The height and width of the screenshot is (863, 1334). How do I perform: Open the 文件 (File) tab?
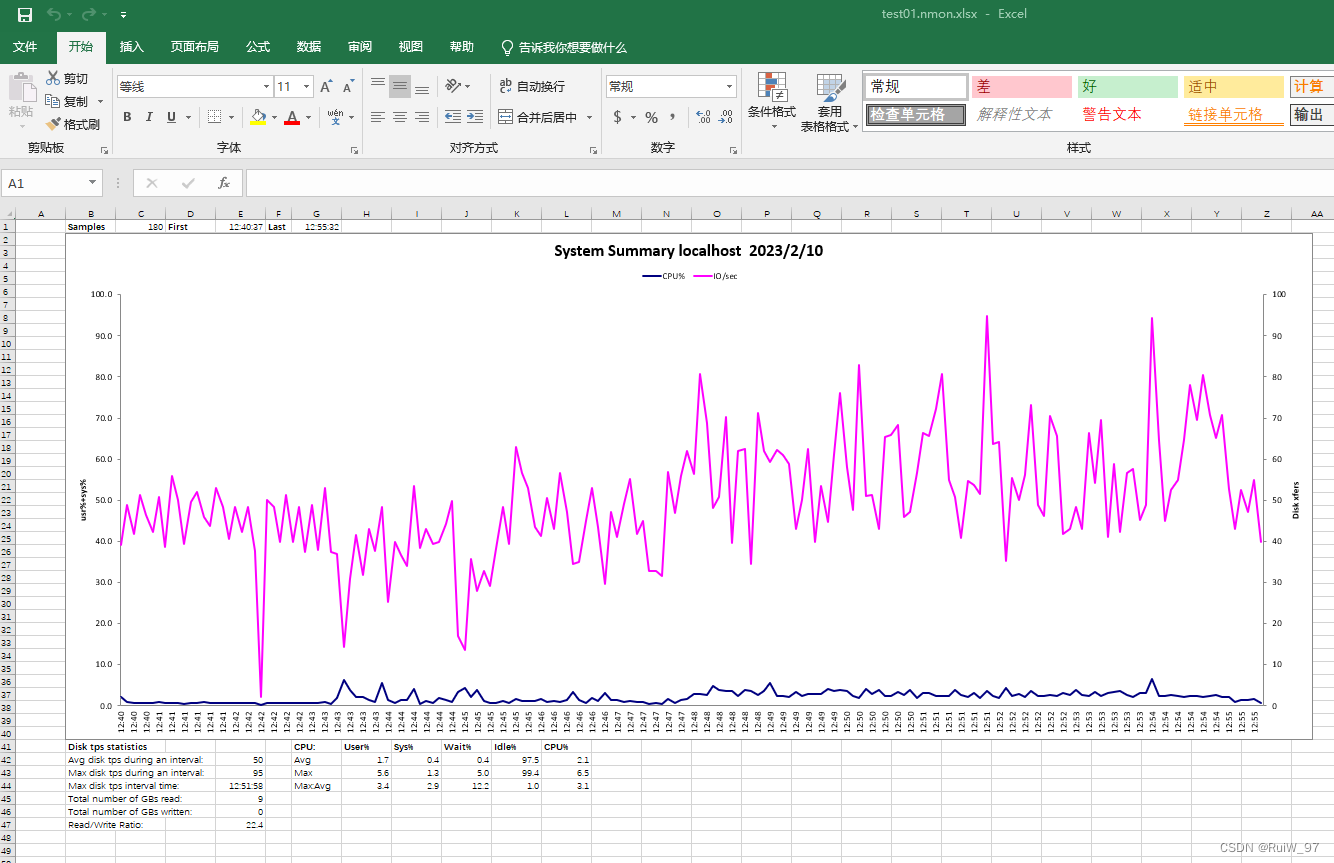(x=25, y=47)
